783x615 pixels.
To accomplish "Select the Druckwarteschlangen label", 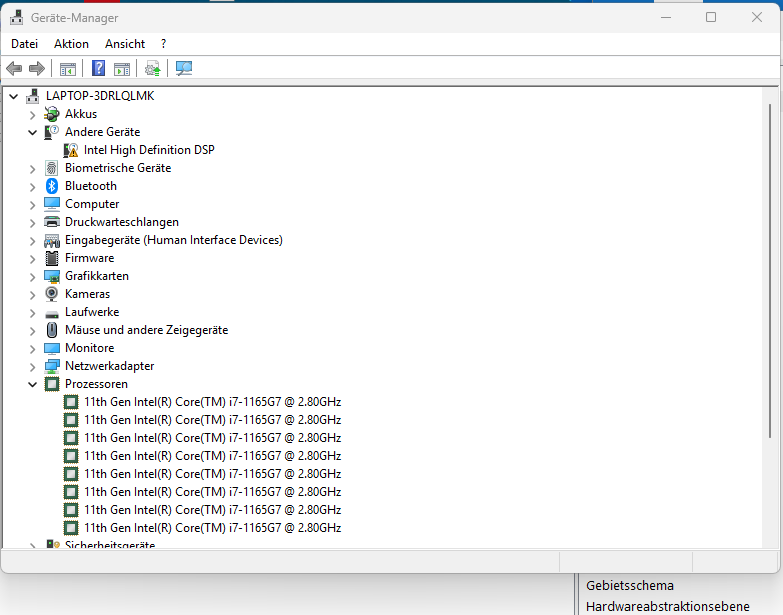I will point(122,222).
